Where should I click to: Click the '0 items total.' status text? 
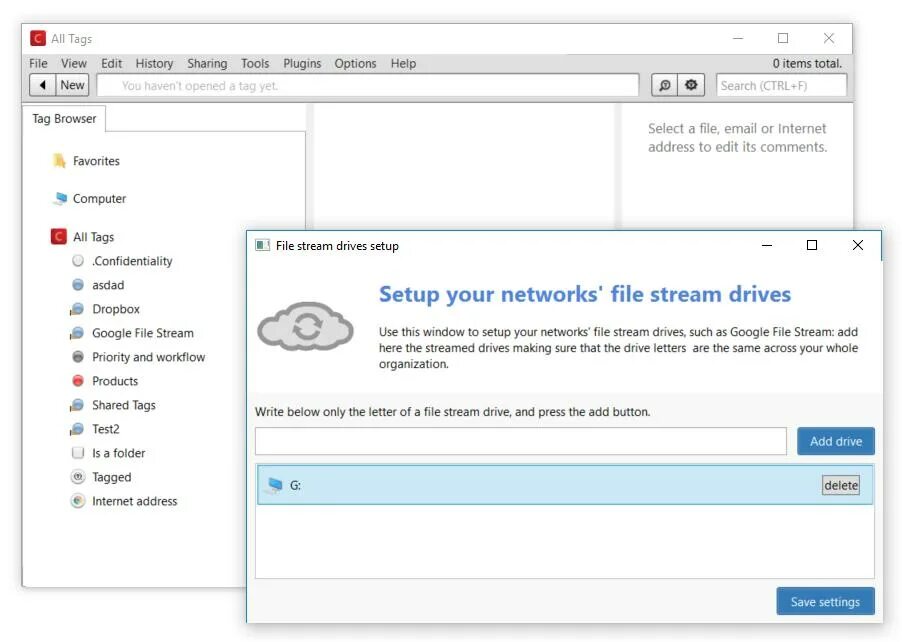tap(807, 63)
